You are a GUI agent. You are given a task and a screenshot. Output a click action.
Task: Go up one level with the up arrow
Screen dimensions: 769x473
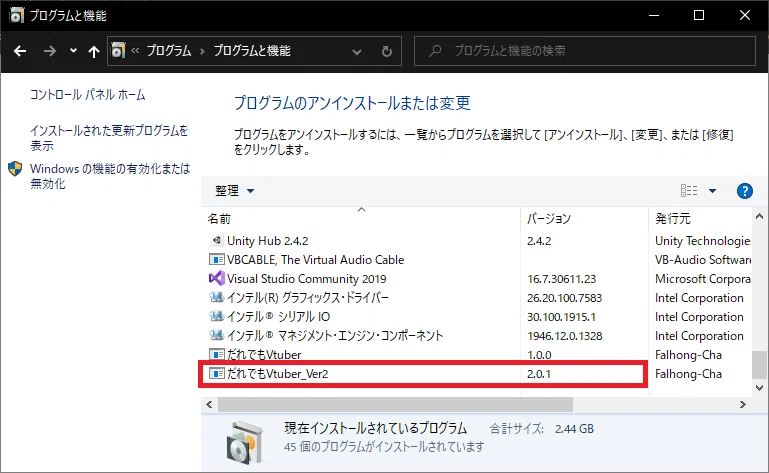click(x=94, y=51)
